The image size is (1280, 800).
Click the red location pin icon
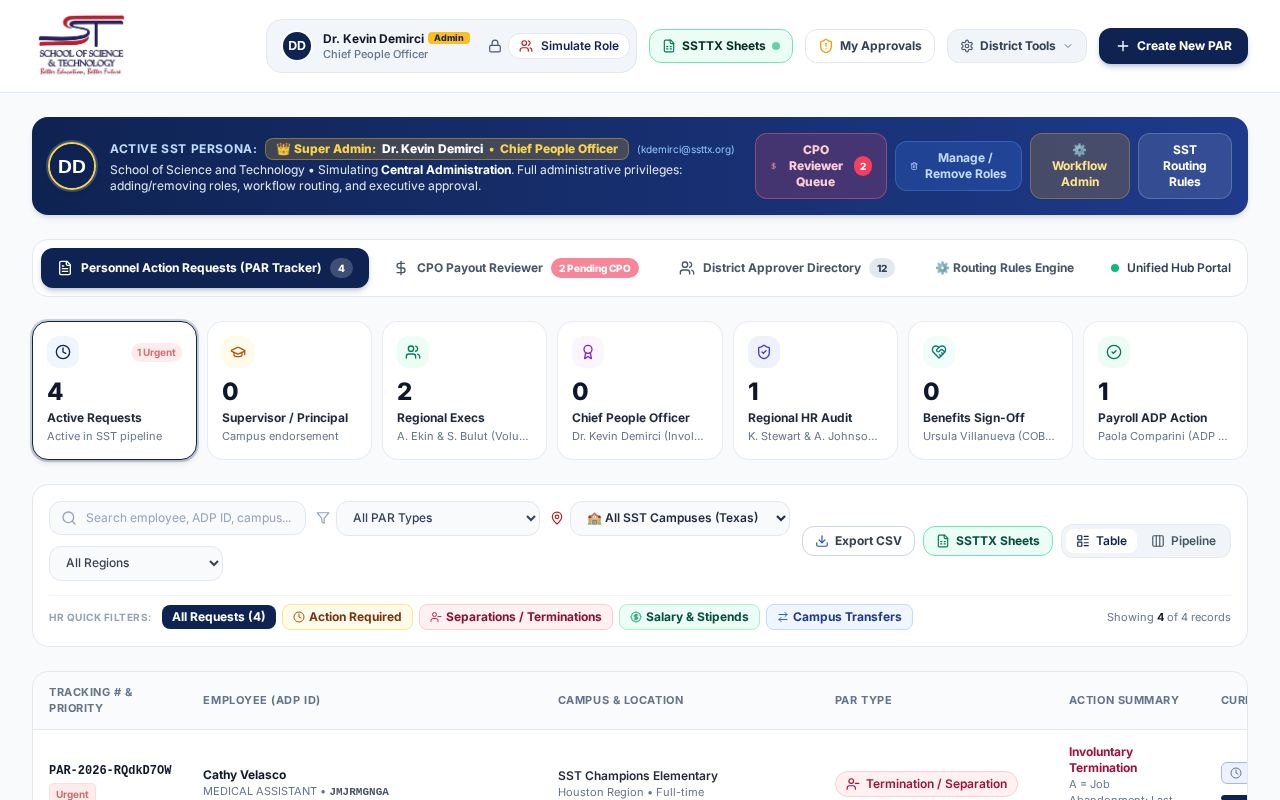(x=557, y=518)
